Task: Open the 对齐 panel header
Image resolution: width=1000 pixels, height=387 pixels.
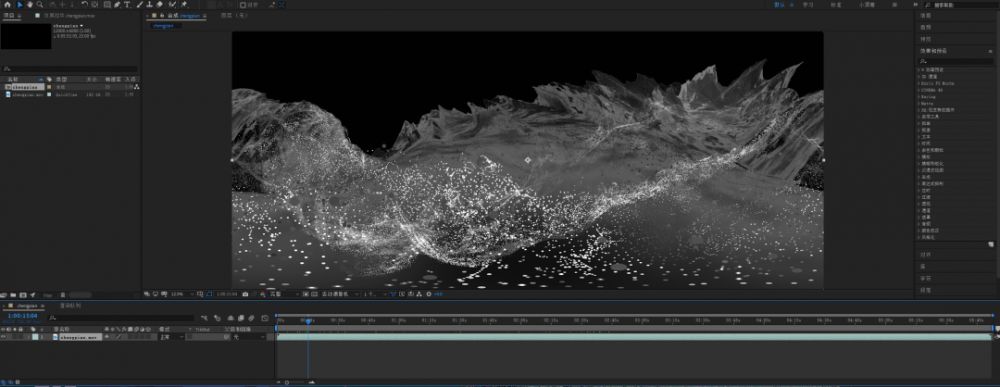Action: pos(927,254)
